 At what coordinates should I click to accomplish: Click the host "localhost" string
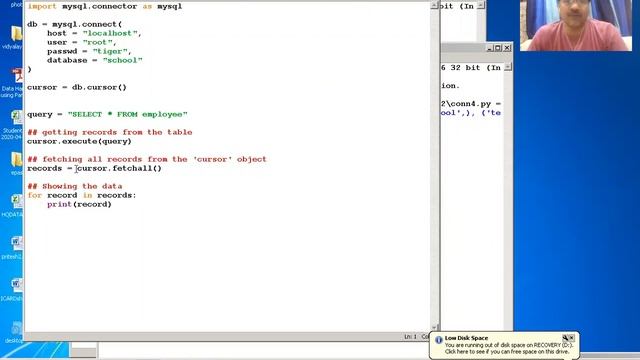coord(110,33)
